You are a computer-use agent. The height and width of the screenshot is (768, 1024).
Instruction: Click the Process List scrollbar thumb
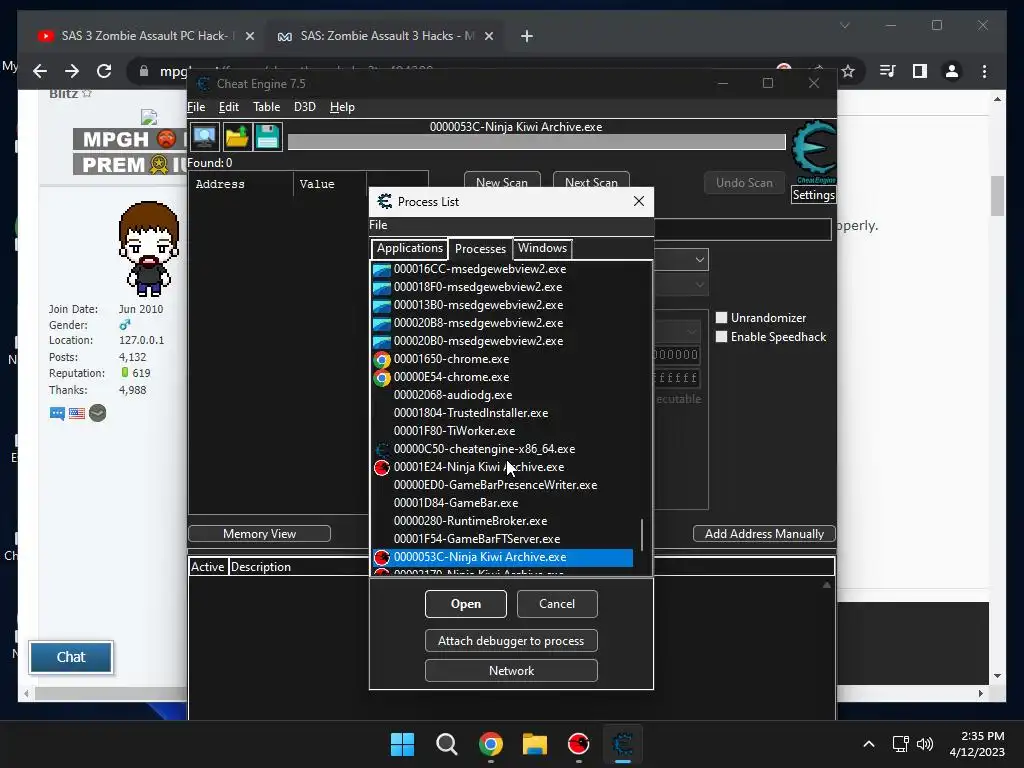click(642, 536)
